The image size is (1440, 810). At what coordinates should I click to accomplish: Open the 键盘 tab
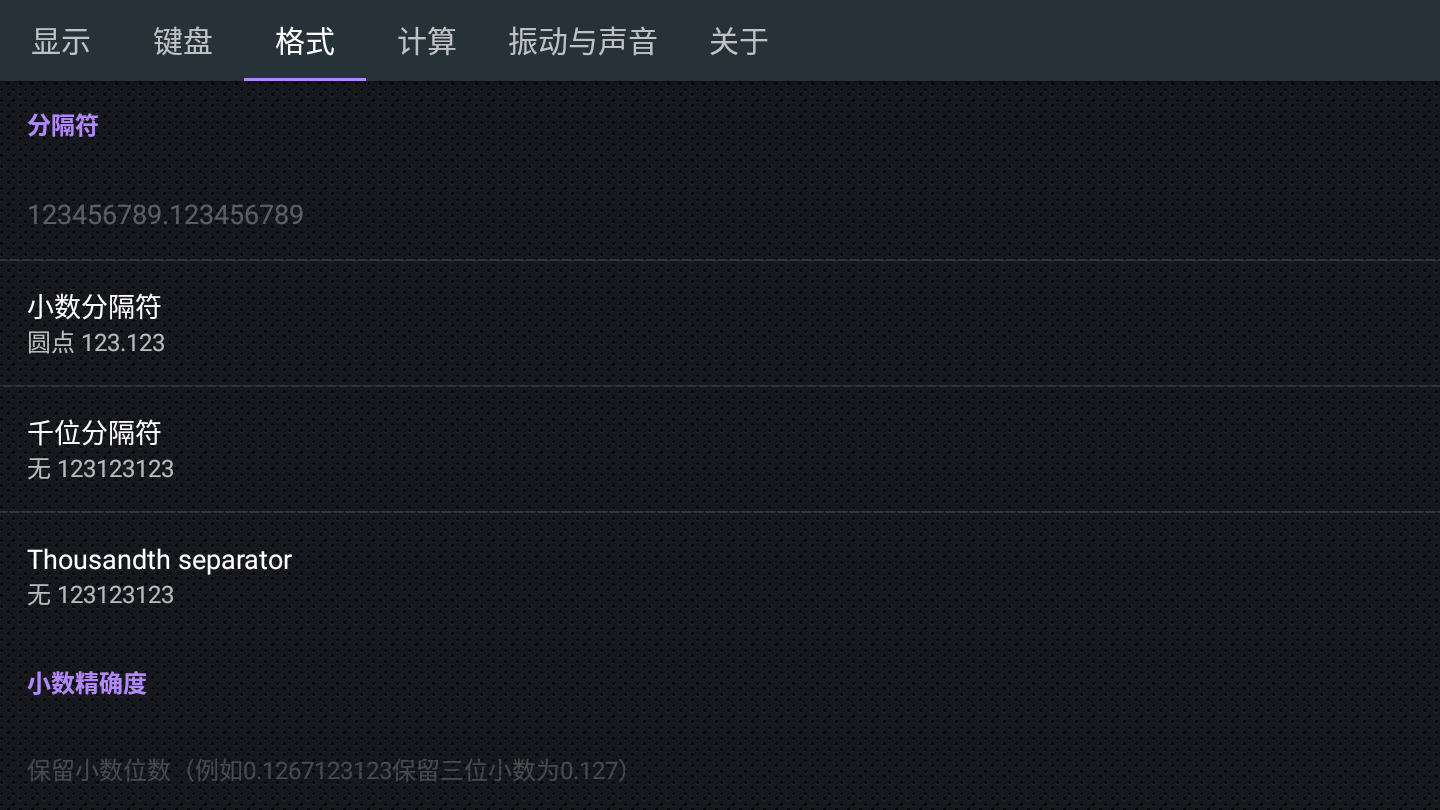pos(183,41)
